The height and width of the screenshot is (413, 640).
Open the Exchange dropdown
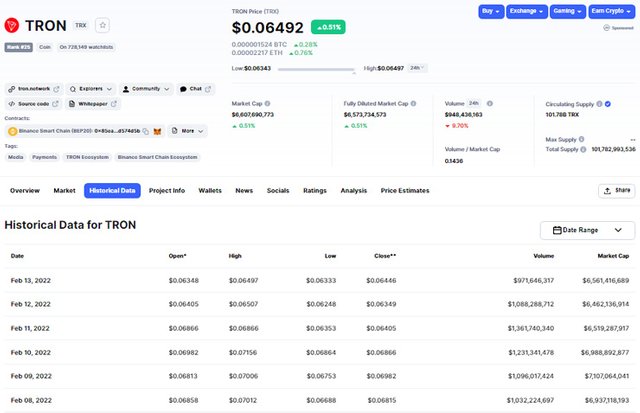[526, 11]
